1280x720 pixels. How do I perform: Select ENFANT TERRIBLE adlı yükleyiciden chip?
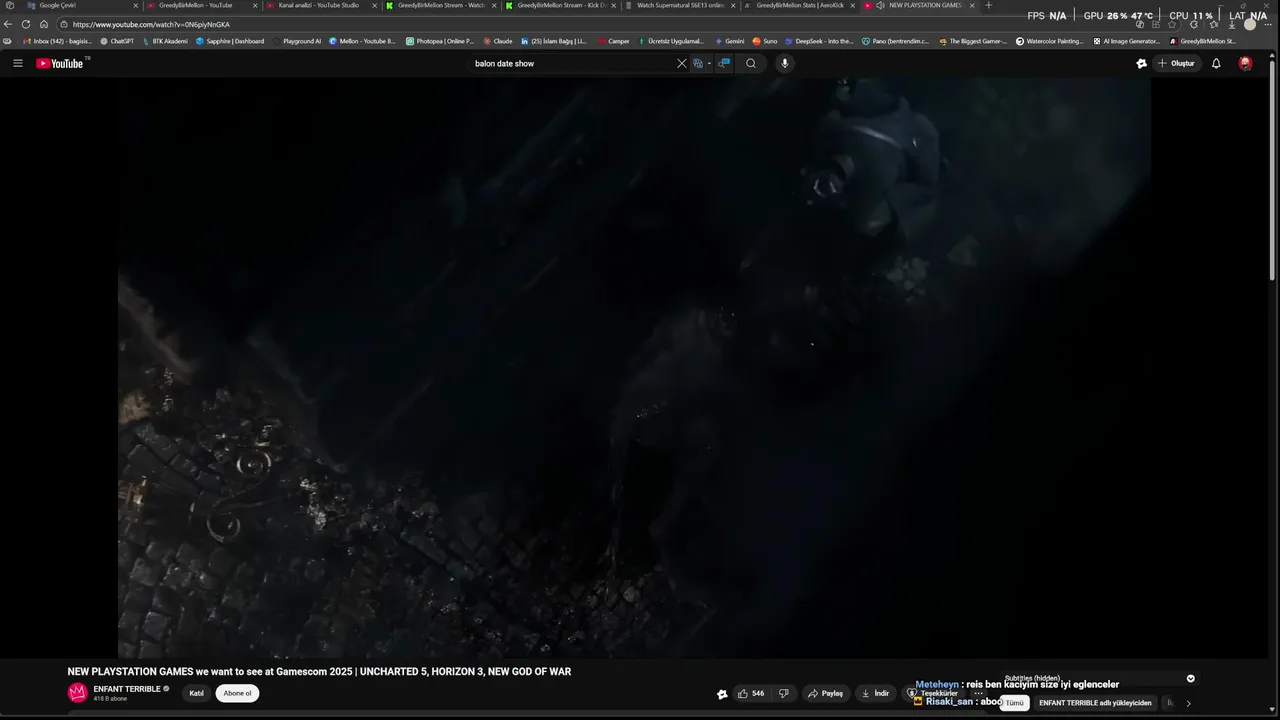click(1095, 703)
